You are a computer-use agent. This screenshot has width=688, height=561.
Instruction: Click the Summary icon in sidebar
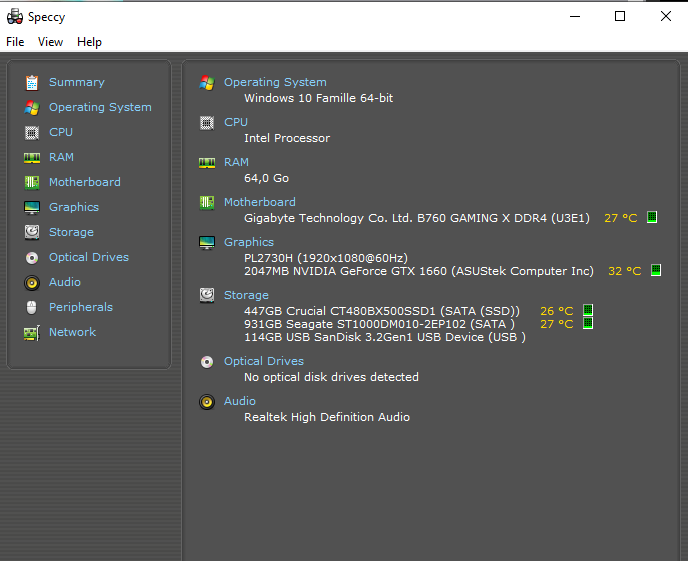point(32,82)
